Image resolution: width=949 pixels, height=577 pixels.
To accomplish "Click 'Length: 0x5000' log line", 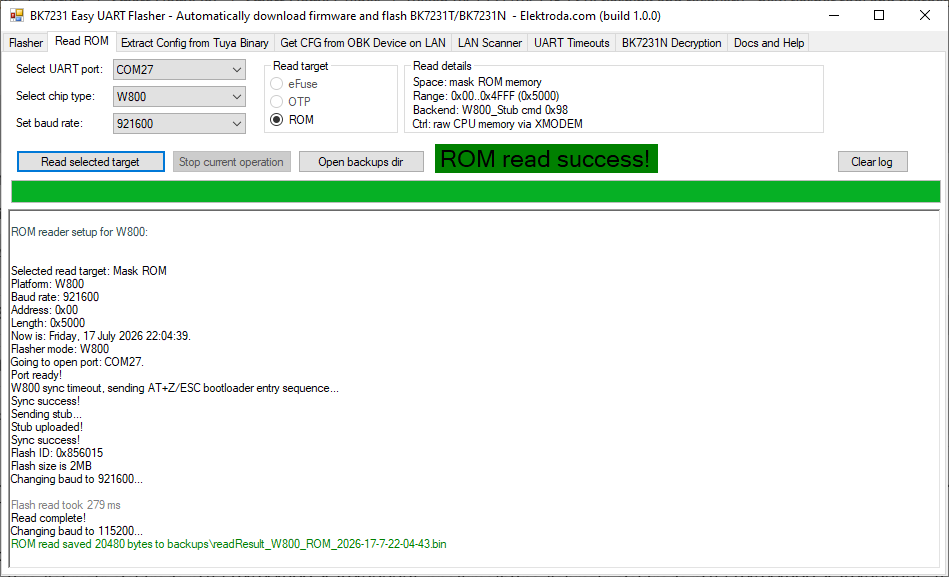I will click(48, 323).
